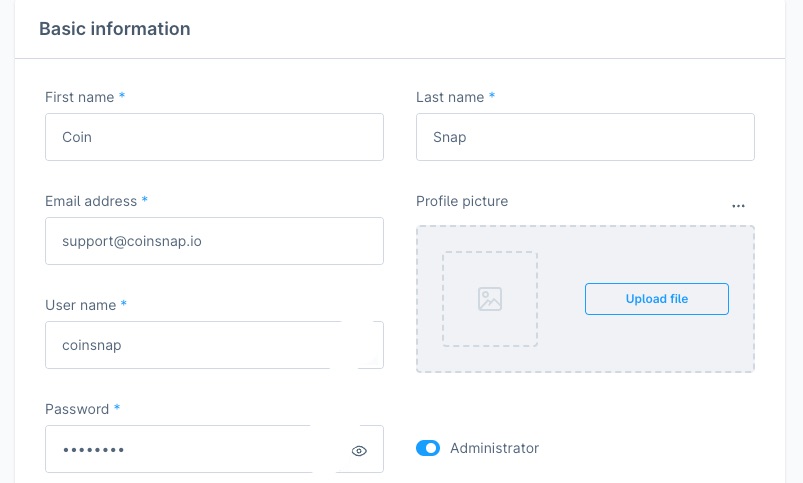Screen dimensions: 803x483
Task: Click the Administrator label text
Action: point(494,448)
